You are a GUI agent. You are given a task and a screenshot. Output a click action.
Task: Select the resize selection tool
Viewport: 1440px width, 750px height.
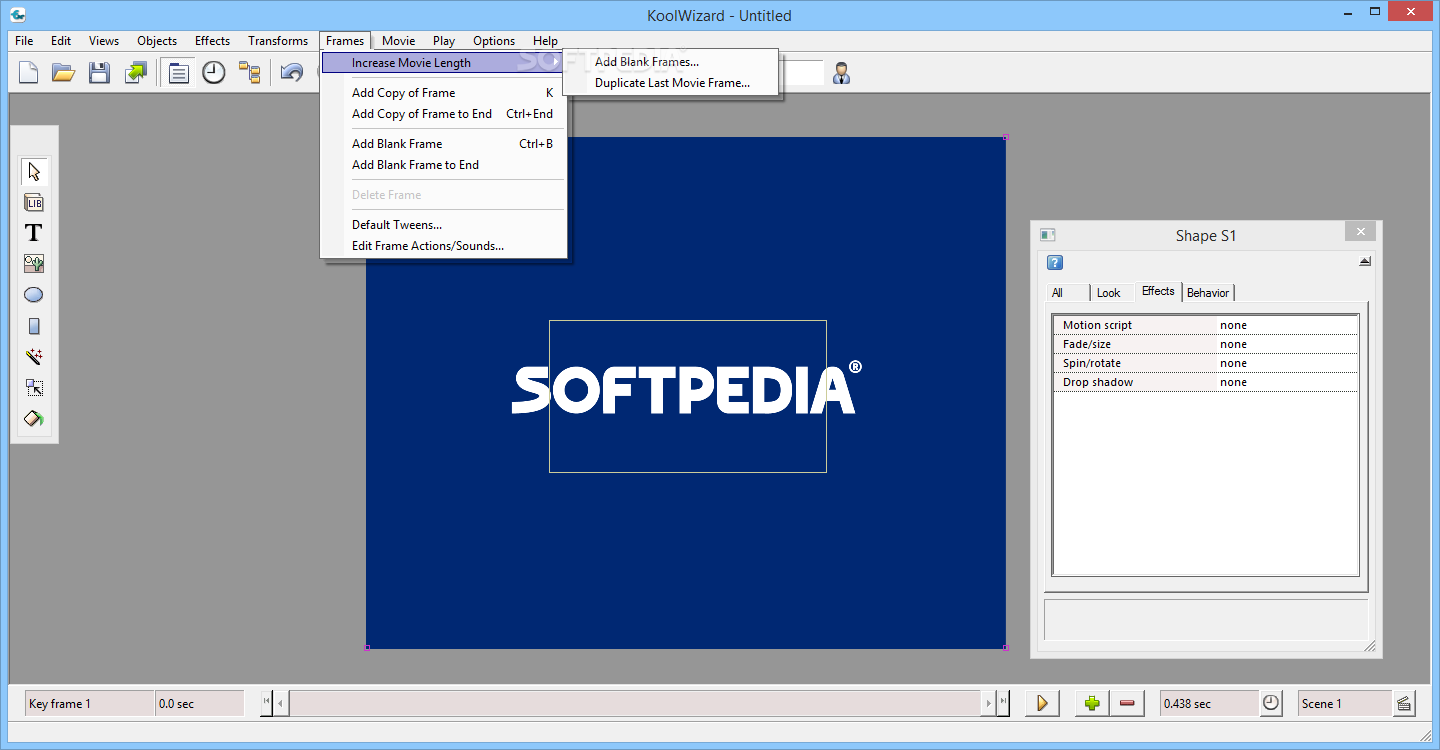pyautogui.click(x=34, y=388)
